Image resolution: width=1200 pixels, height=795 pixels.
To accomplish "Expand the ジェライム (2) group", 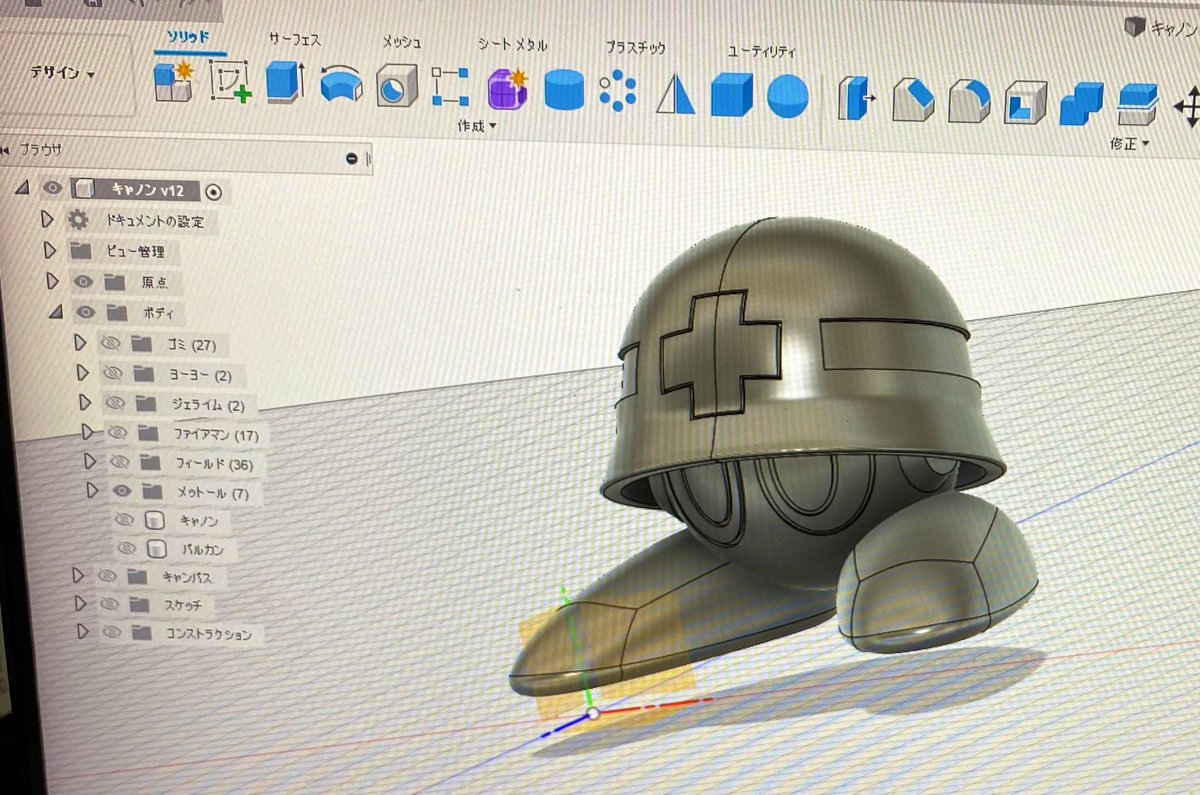I will [x=84, y=403].
